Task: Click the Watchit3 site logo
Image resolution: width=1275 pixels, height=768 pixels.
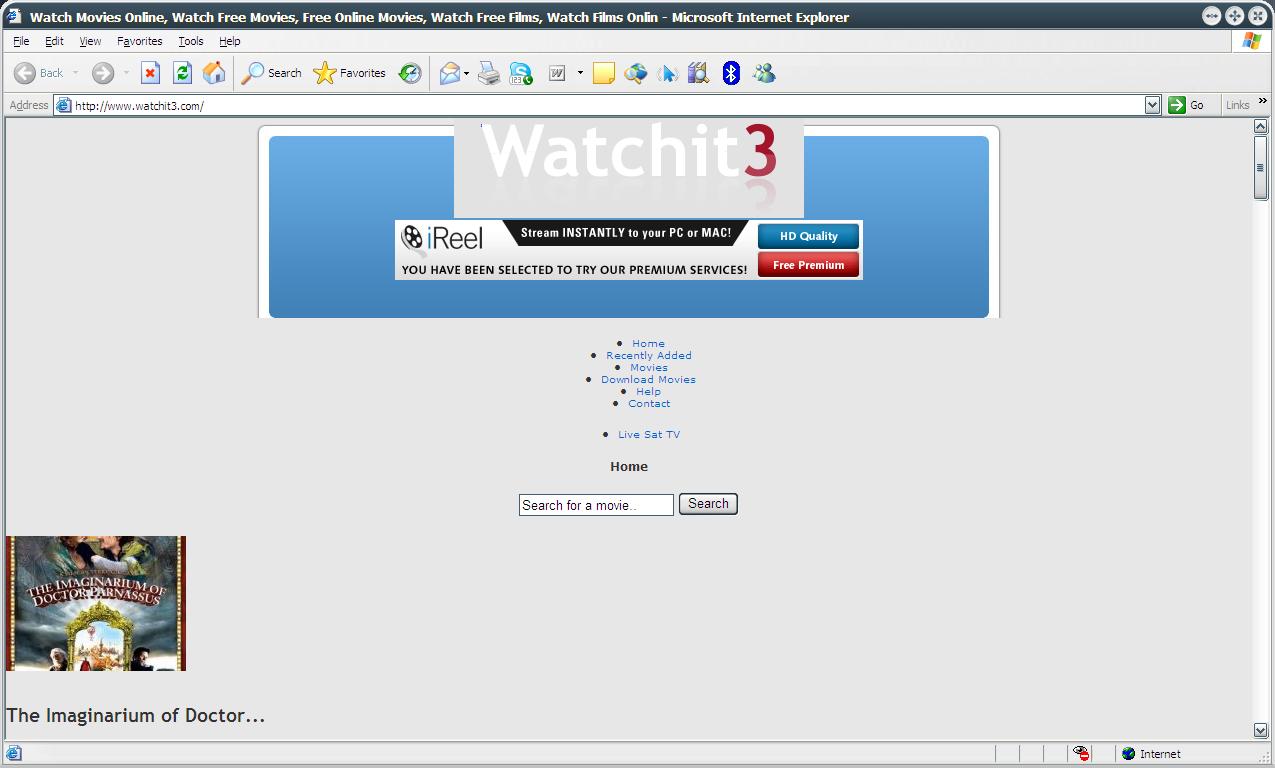Action: 629,168
